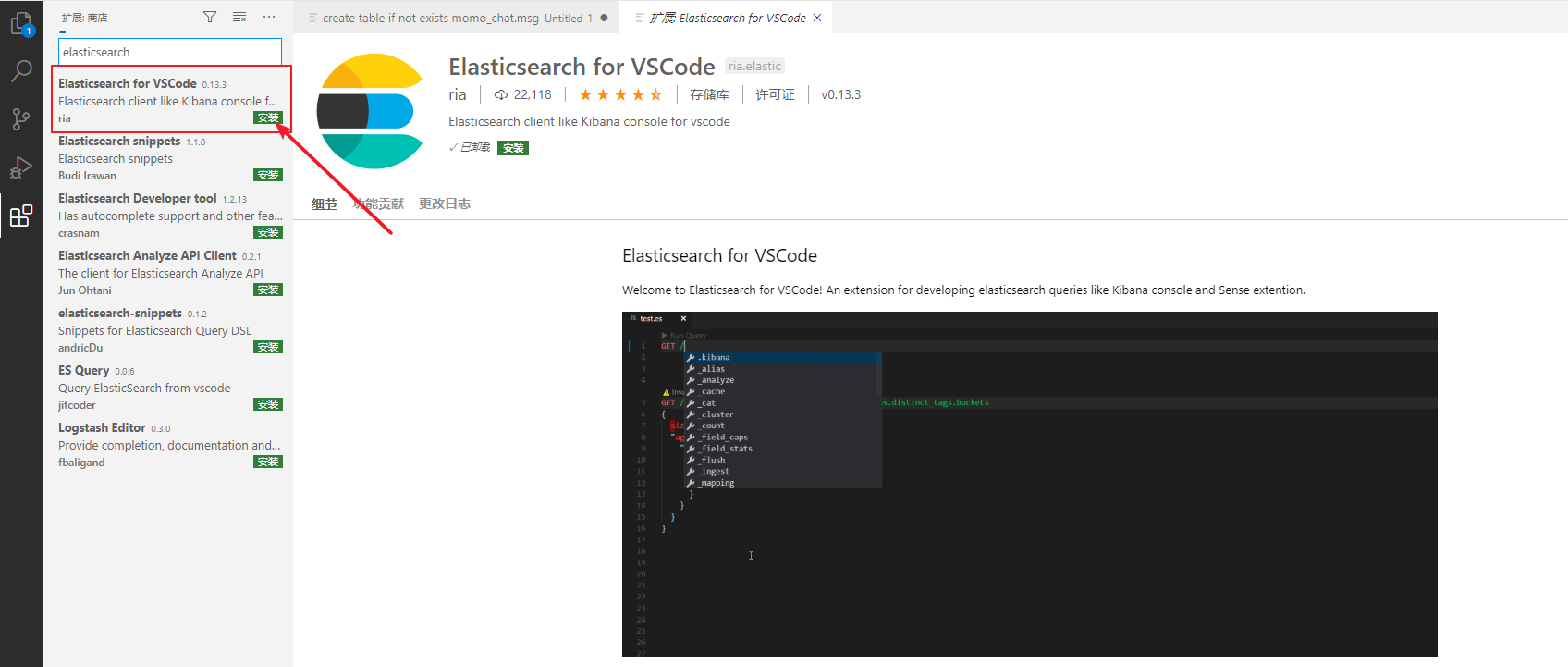Click the large Elasticsearch extension logo
The width and height of the screenshot is (1568, 667).
pos(371,111)
